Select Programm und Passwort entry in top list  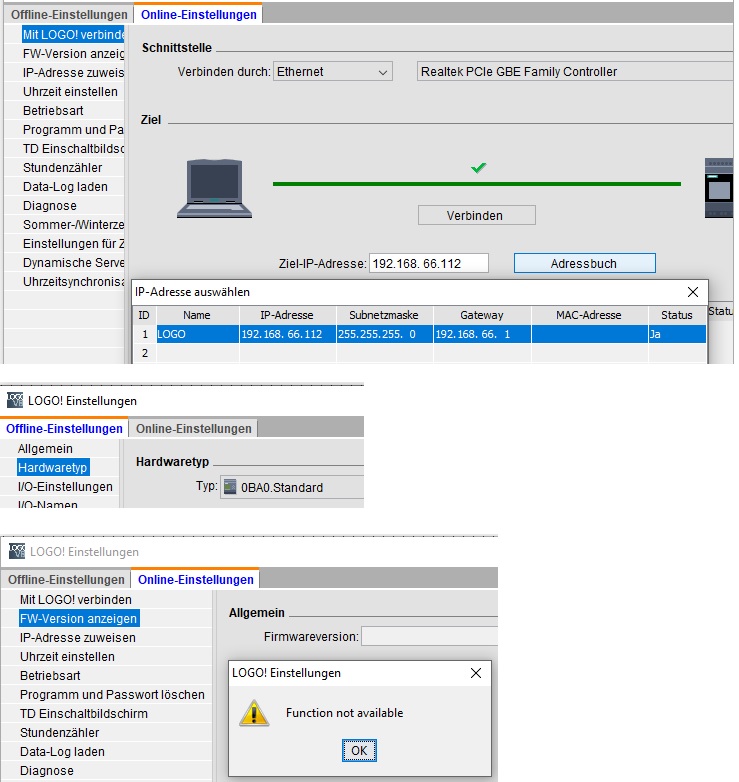click(x=73, y=130)
